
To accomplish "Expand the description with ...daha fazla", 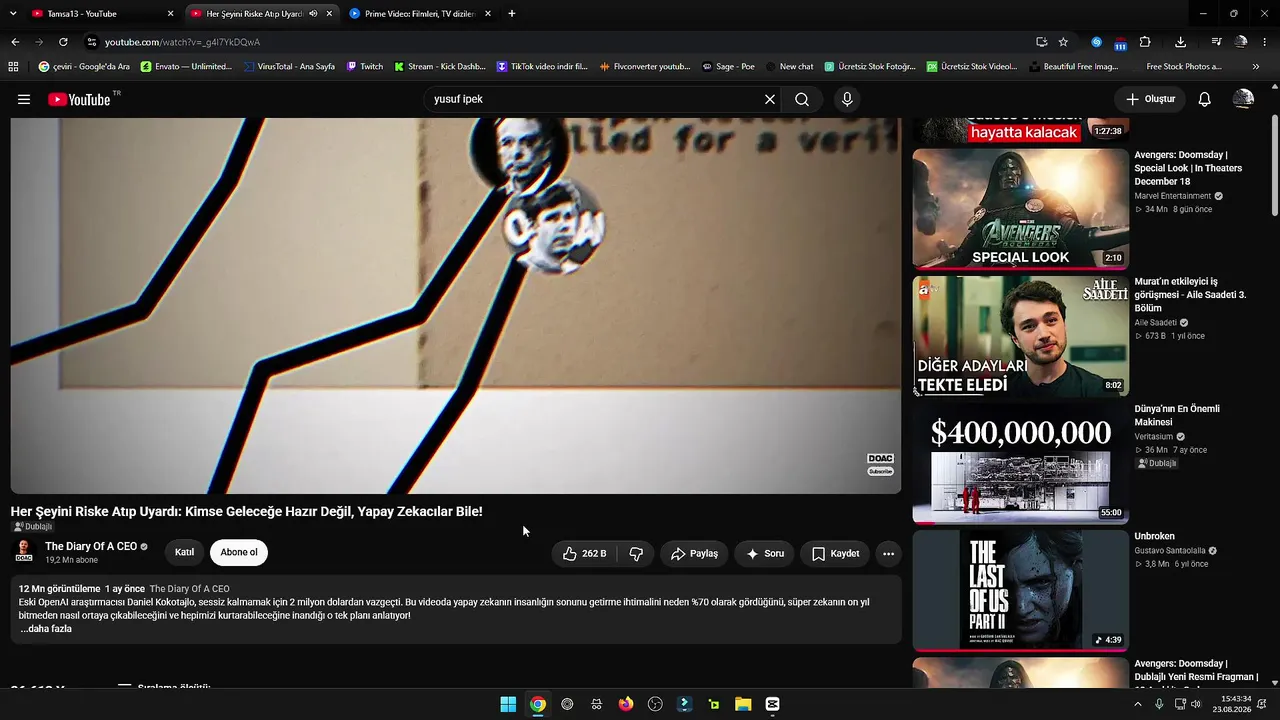I will (46, 629).
